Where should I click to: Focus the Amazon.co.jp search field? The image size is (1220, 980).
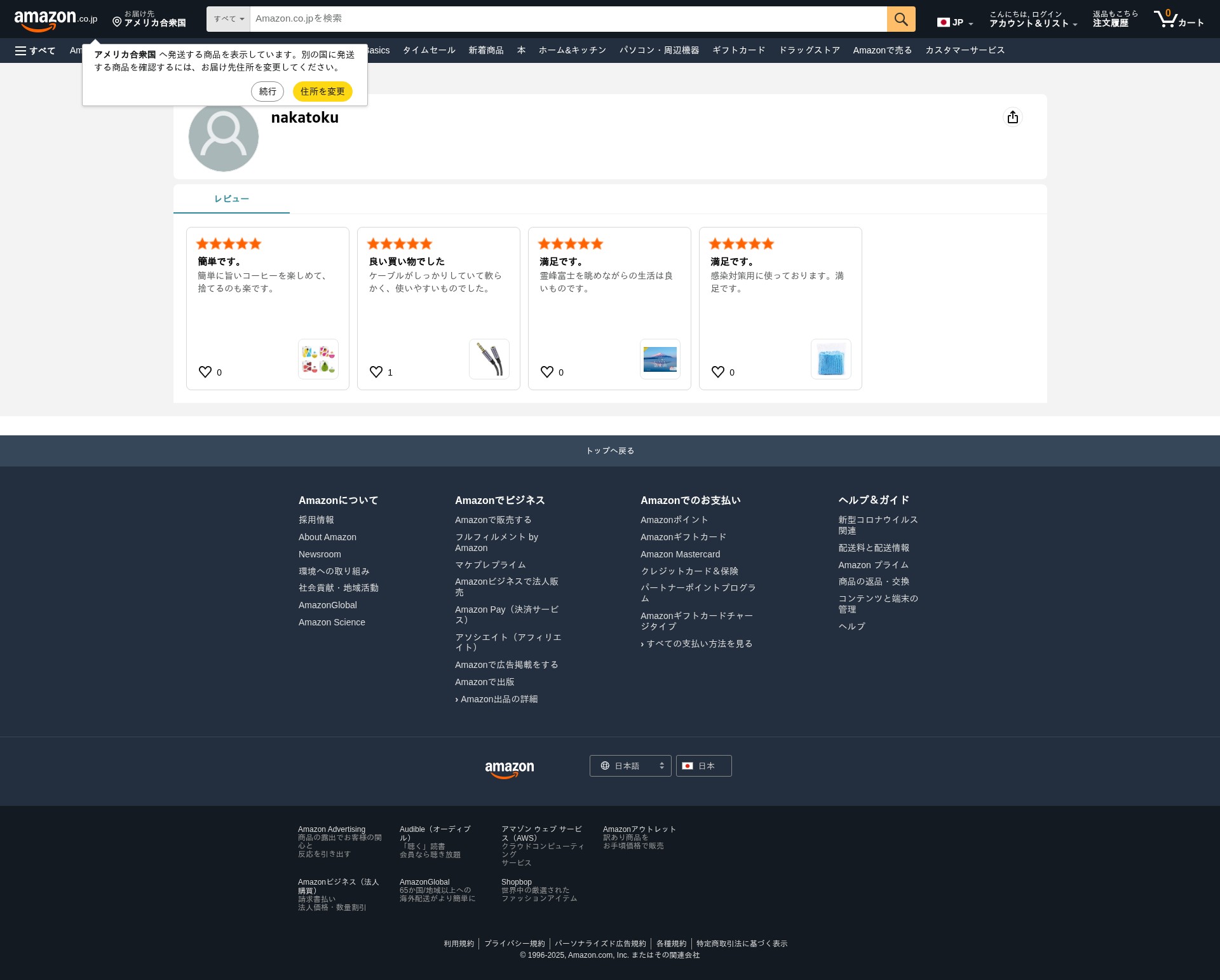tap(569, 19)
